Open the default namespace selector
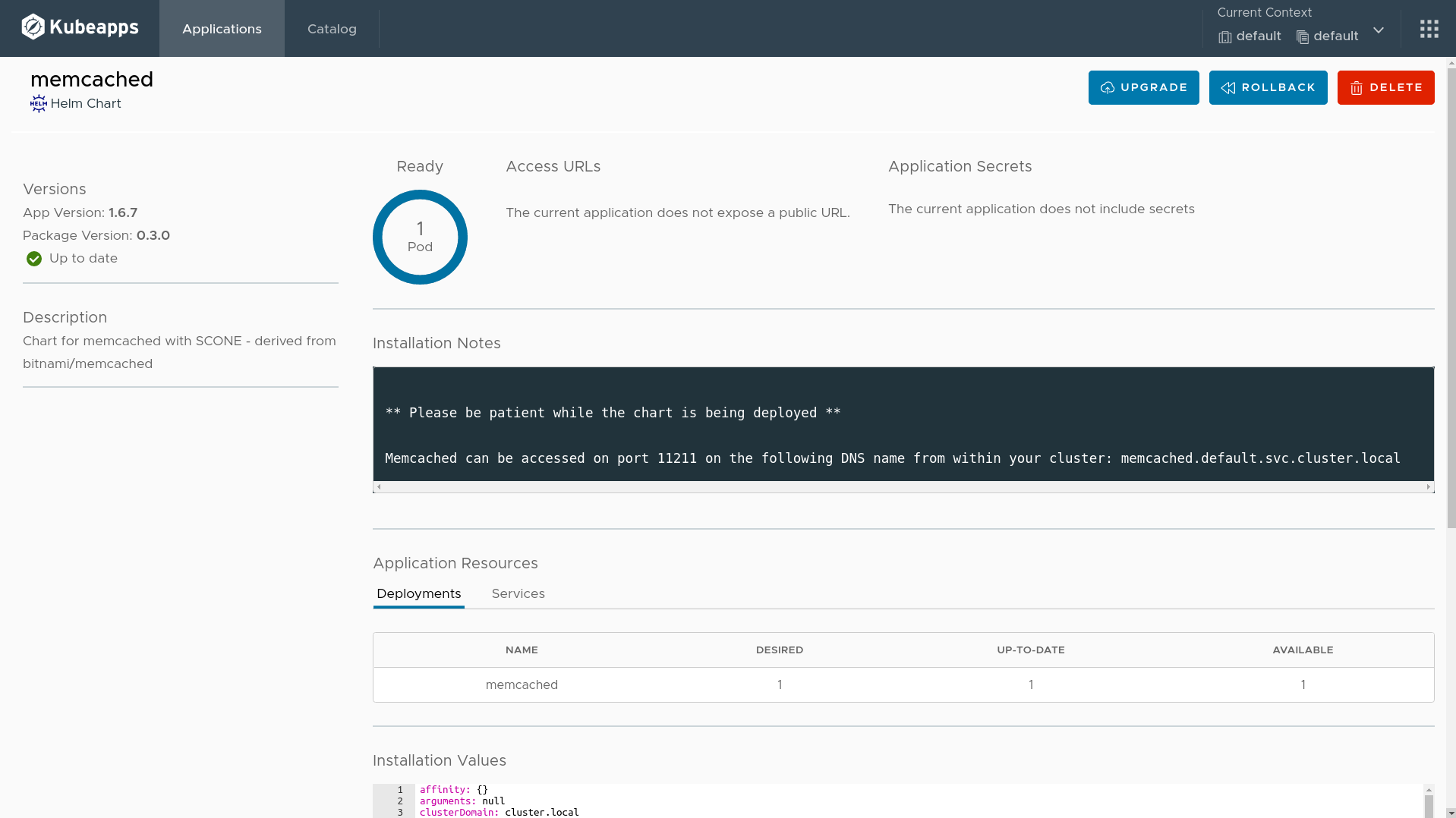 pyautogui.click(x=1335, y=36)
